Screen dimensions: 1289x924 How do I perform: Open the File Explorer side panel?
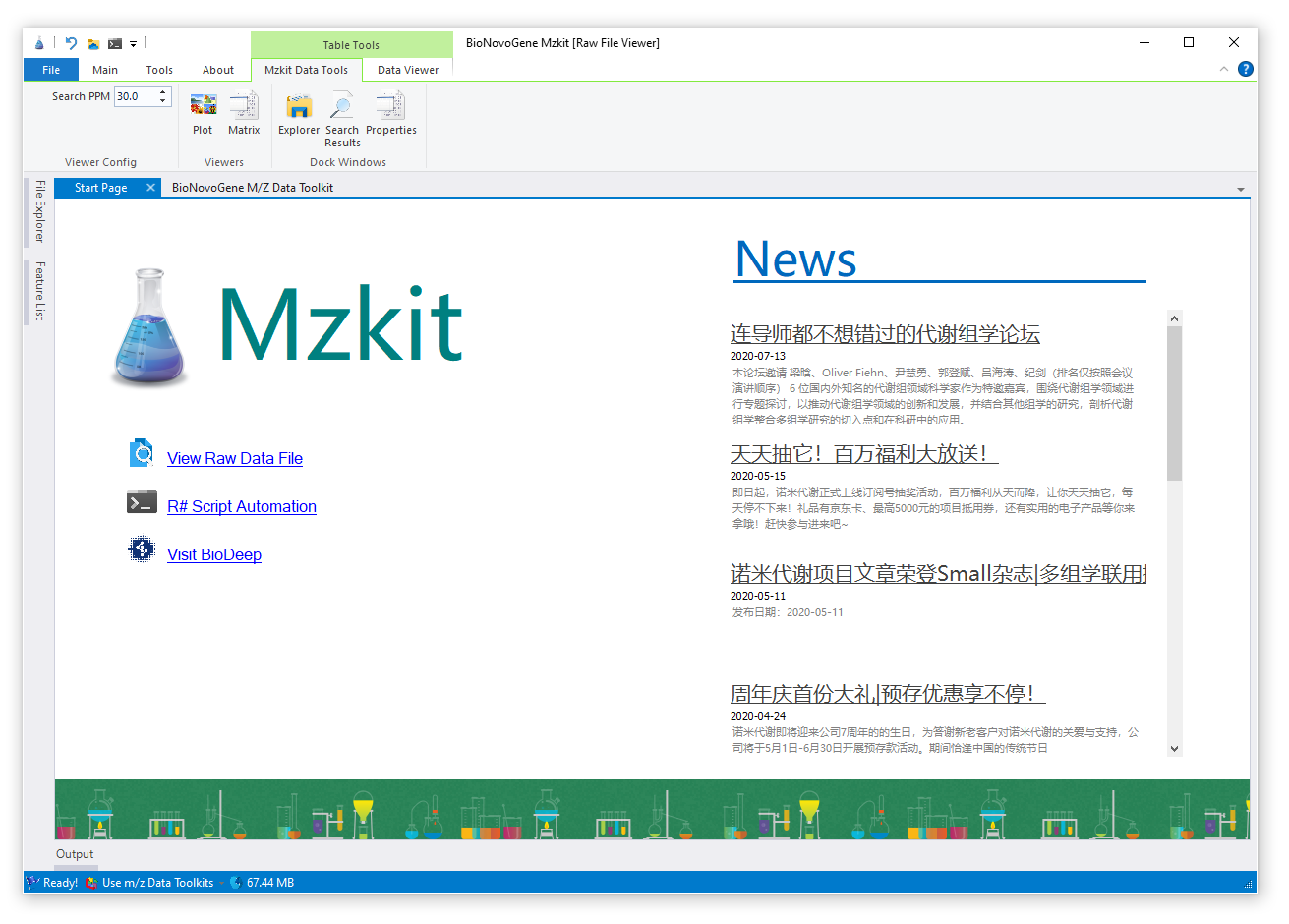point(39,211)
